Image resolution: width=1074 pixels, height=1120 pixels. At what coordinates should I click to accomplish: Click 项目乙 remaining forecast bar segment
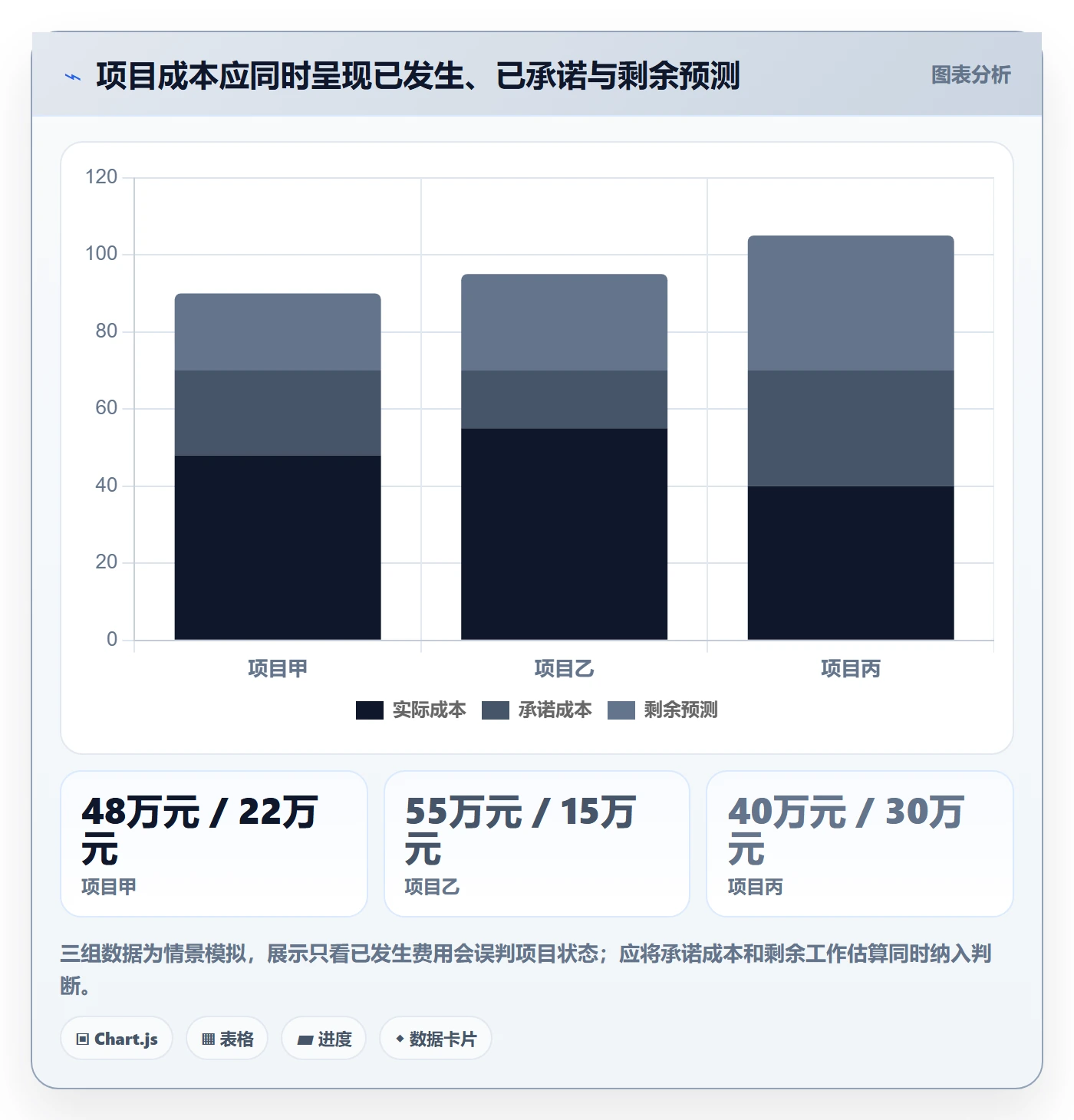click(564, 322)
